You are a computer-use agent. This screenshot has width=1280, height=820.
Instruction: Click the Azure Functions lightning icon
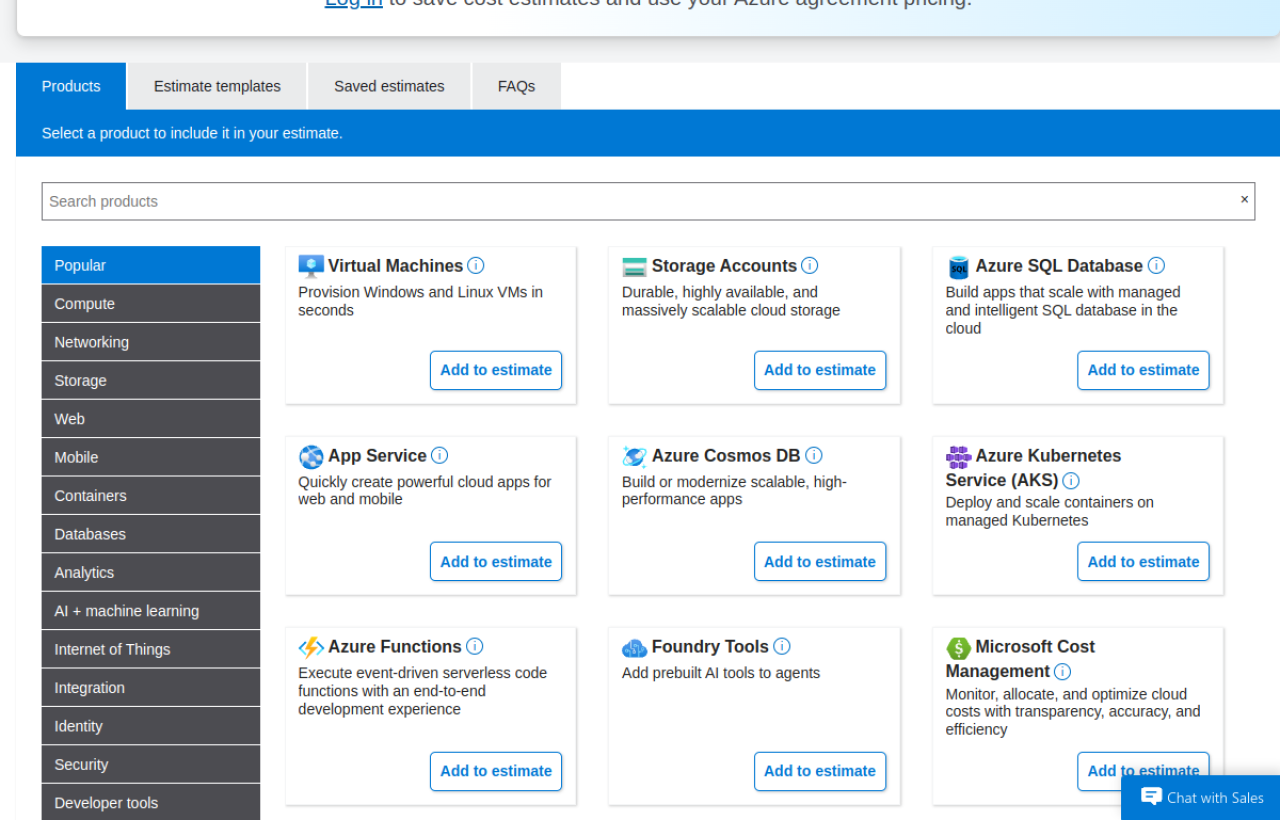click(x=311, y=647)
